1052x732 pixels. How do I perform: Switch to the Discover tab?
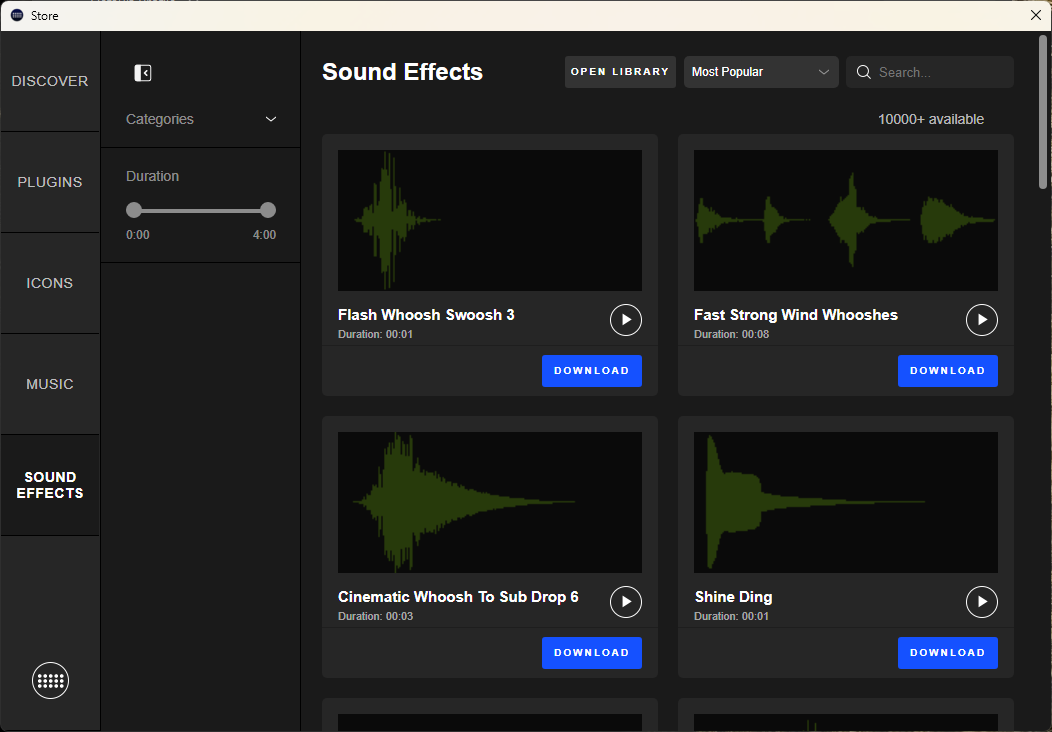50,81
